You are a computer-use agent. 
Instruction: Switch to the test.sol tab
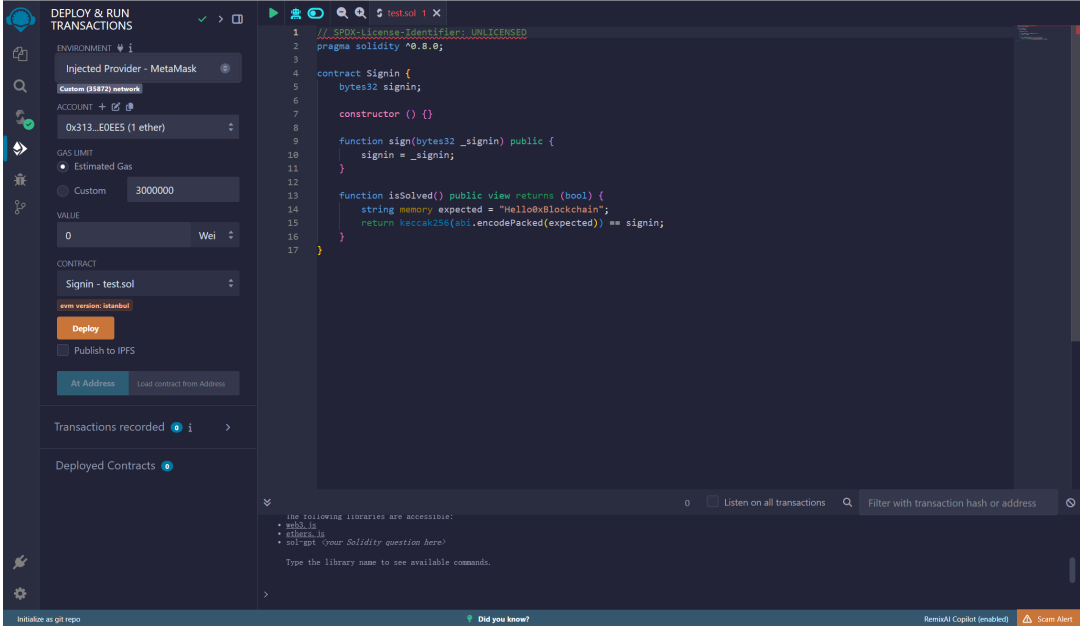pyautogui.click(x=402, y=13)
